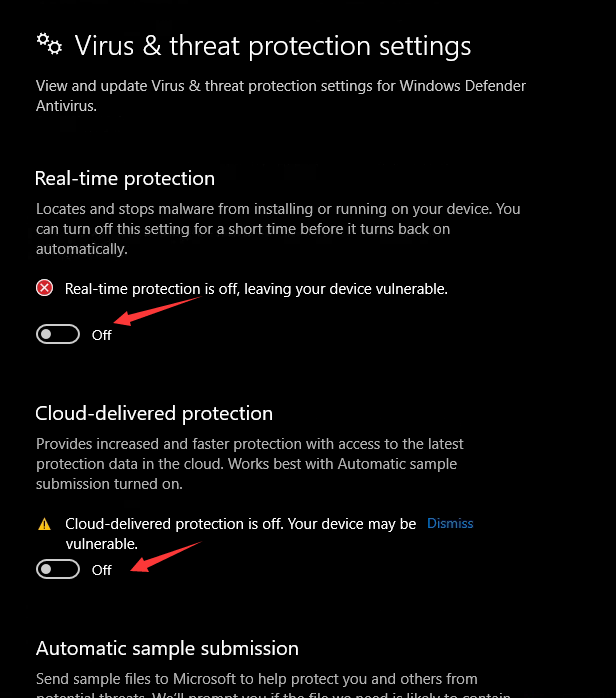Turn on the Real-time protection switch

coord(58,334)
